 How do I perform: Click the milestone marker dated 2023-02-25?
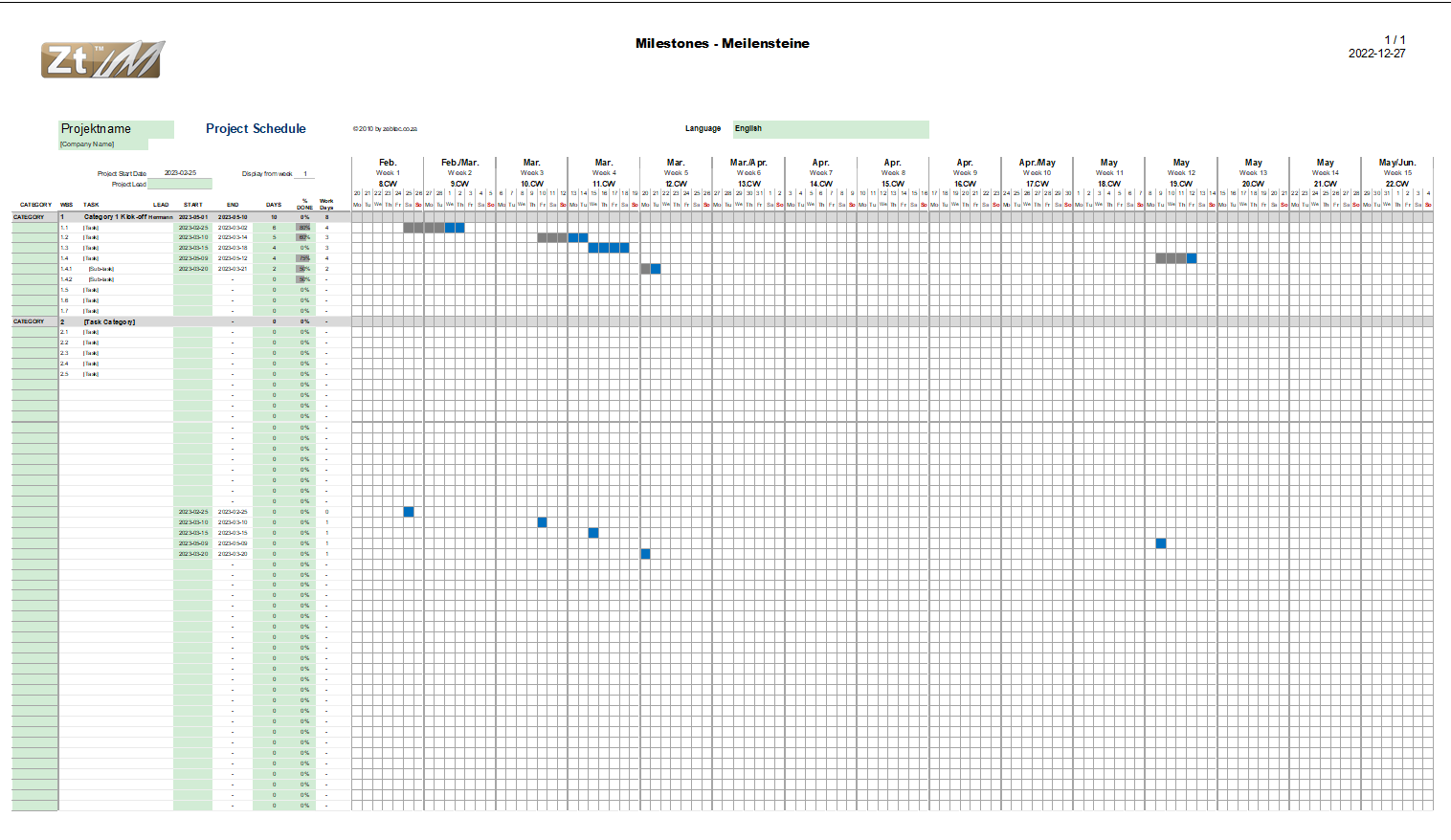(409, 512)
